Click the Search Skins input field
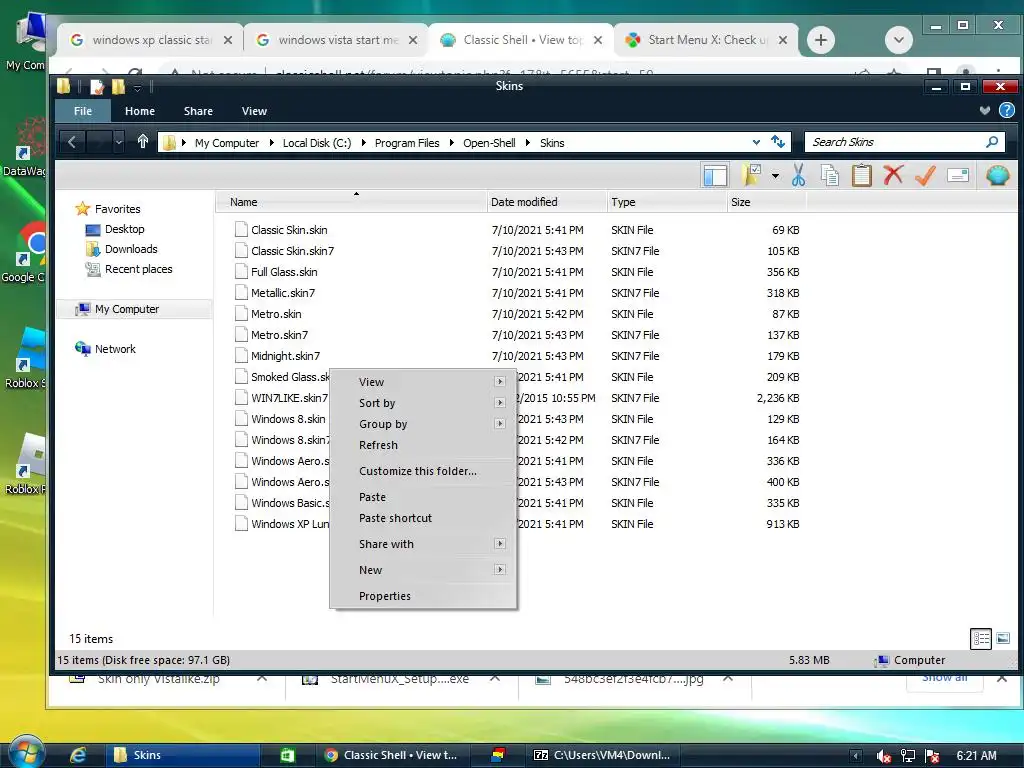This screenshot has width=1024, height=768. tap(894, 142)
